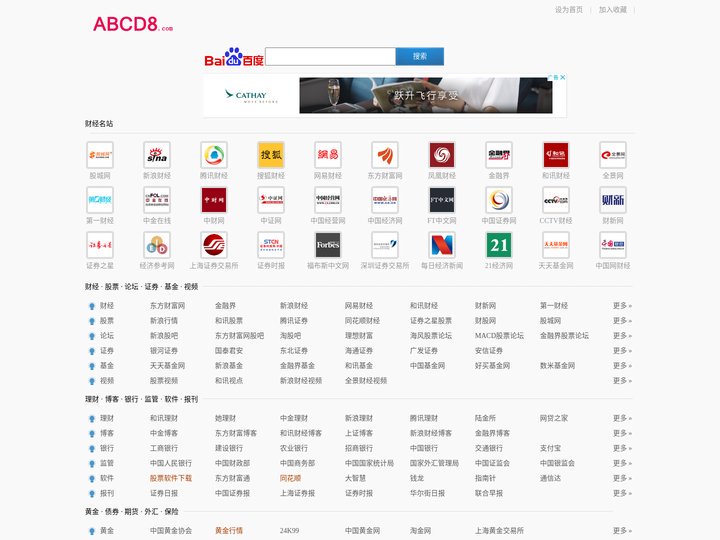Click 设为首页 link

pyautogui.click(x=569, y=10)
